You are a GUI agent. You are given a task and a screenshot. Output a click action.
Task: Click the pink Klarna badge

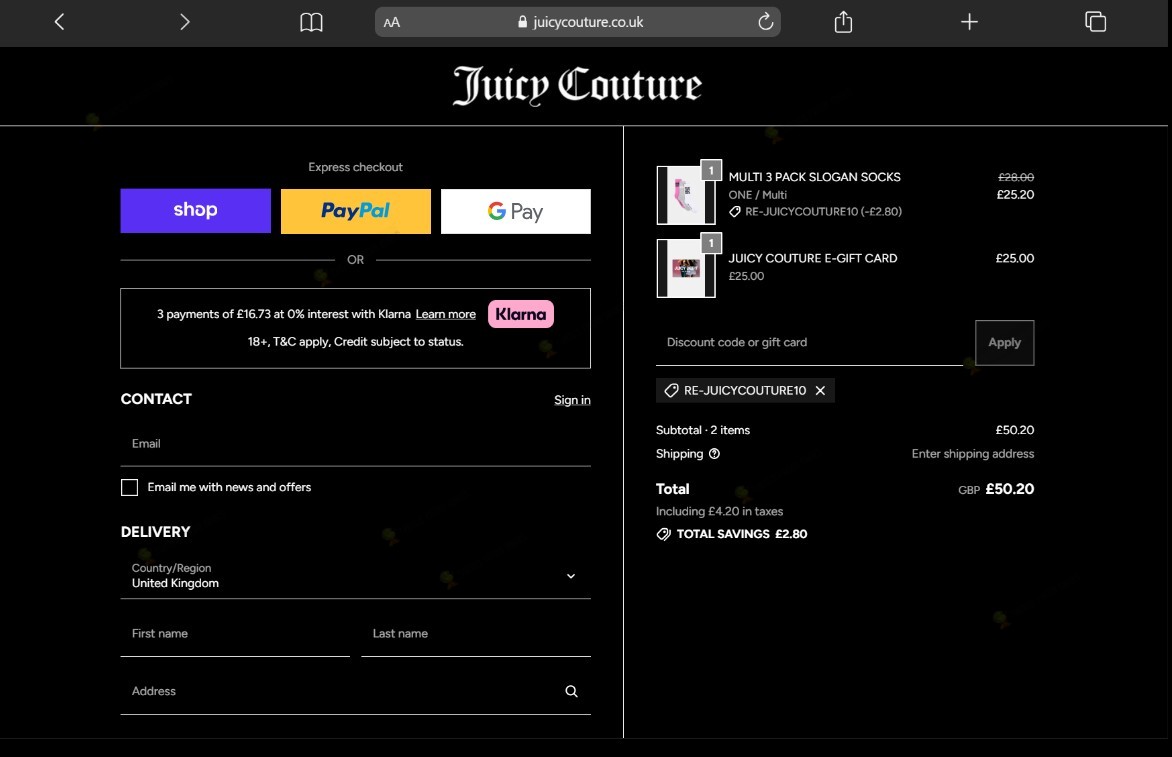[521, 314]
